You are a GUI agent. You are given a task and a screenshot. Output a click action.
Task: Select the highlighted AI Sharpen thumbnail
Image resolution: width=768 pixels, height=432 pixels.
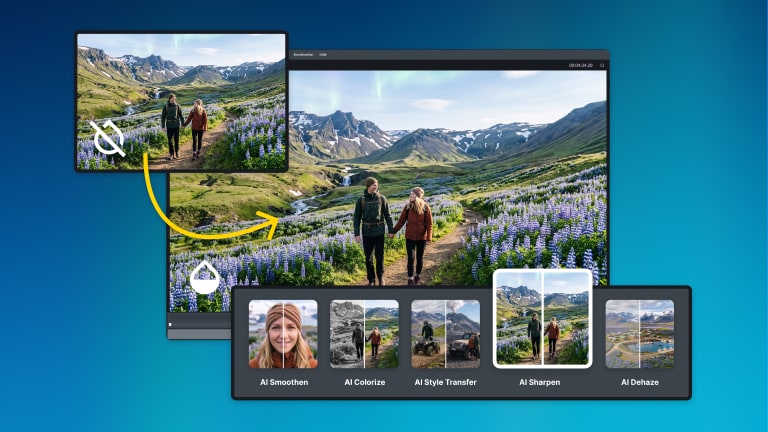[543, 318]
